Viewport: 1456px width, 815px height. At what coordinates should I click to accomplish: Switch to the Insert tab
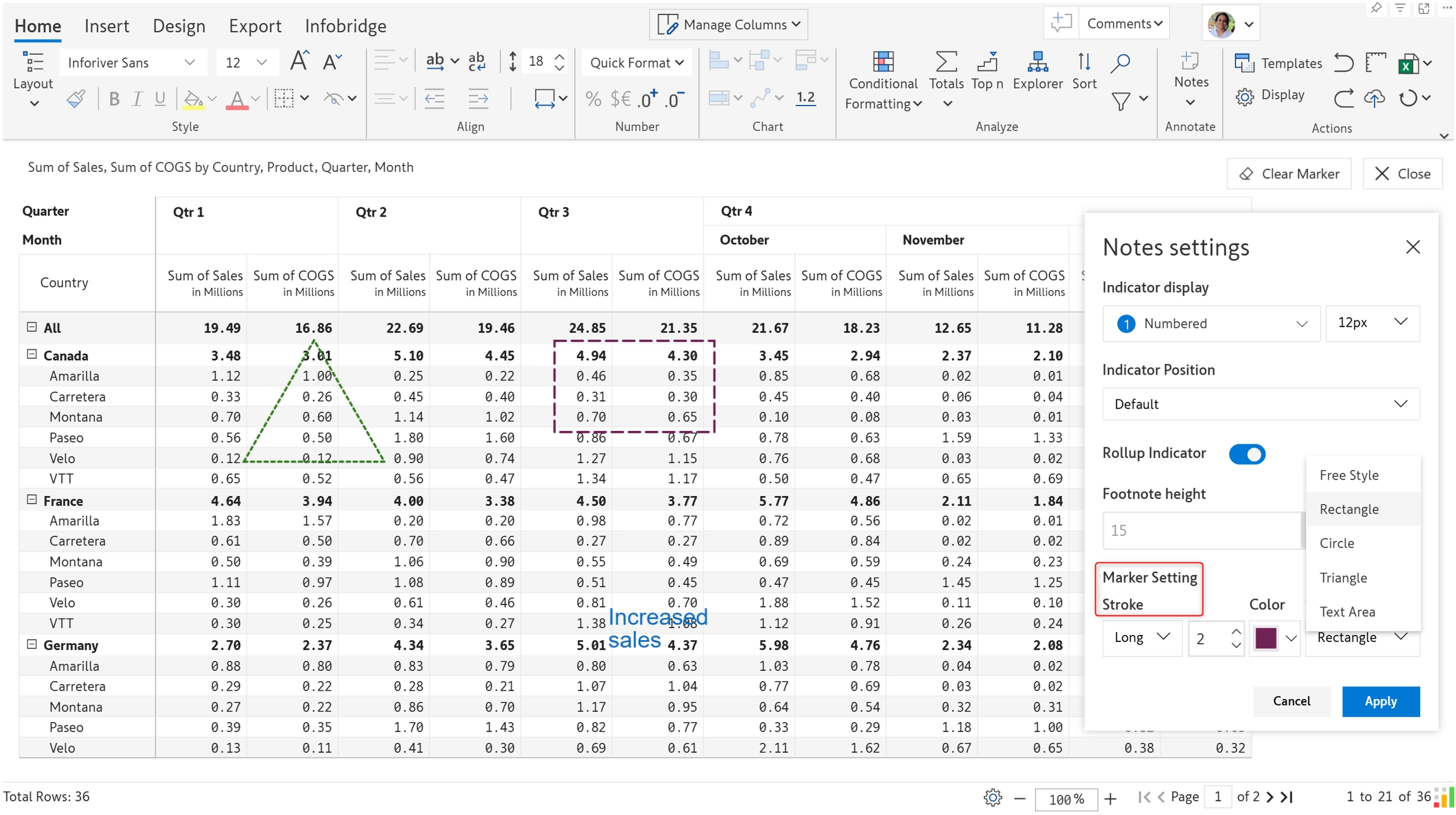pyautogui.click(x=106, y=26)
